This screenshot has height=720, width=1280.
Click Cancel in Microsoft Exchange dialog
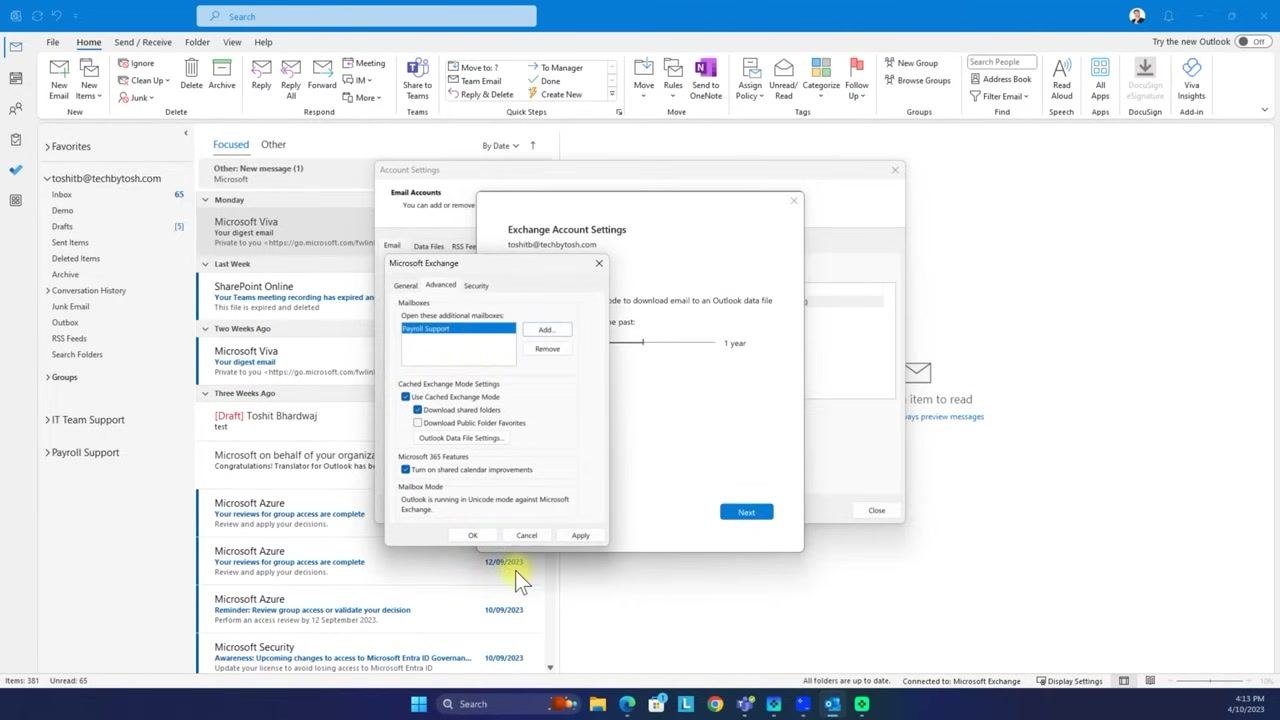pos(526,536)
